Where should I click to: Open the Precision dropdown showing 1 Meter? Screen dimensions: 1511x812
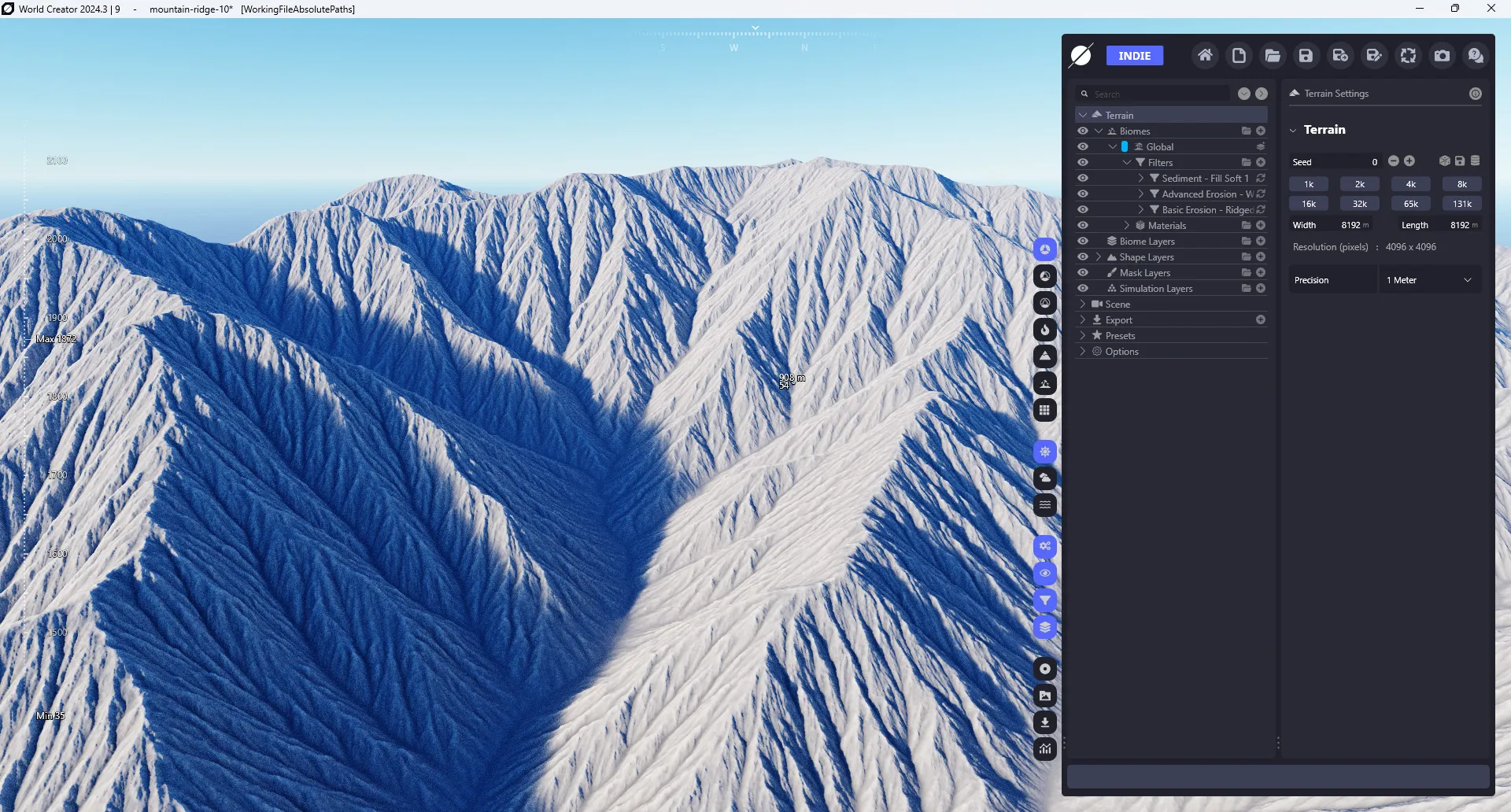pos(1430,280)
